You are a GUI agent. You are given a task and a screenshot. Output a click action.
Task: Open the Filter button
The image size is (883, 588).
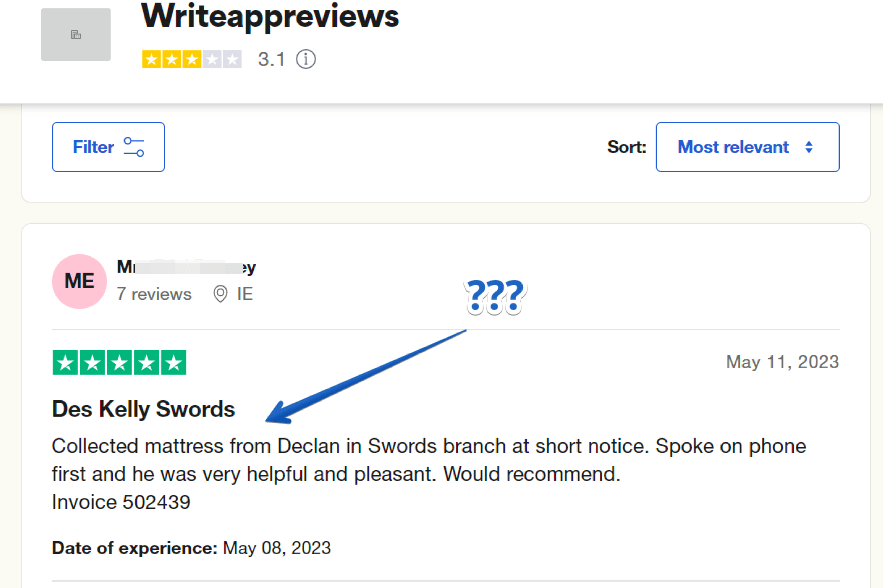tap(108, 147)
